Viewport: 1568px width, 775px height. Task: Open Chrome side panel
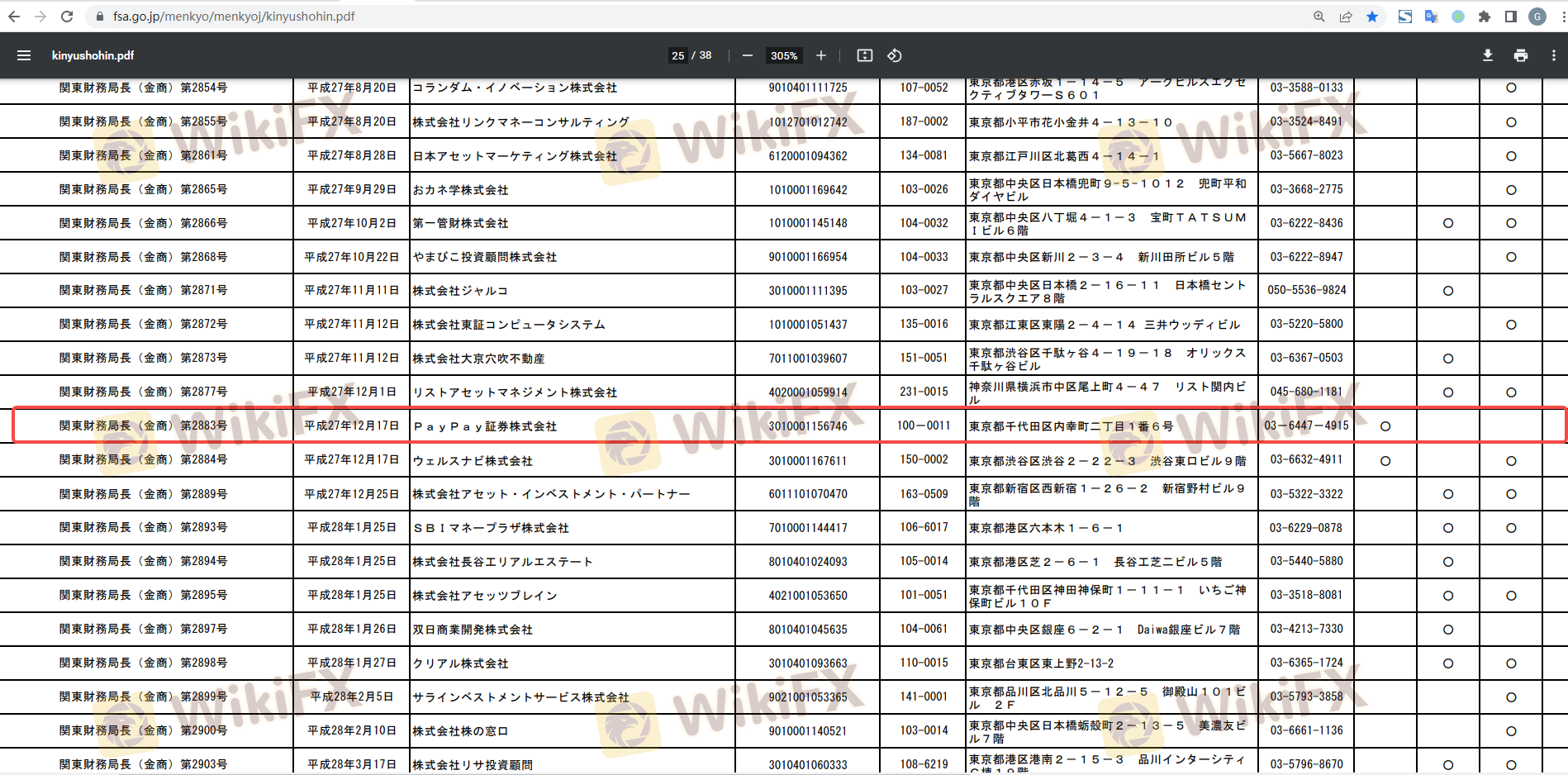(x=1511, y=17)
